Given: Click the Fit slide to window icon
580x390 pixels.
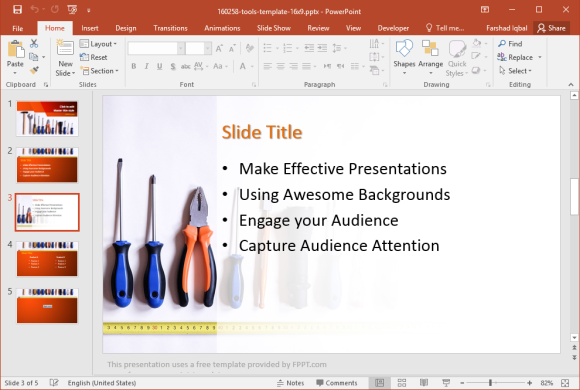Looking at the screenshot, I should [565, 383].
